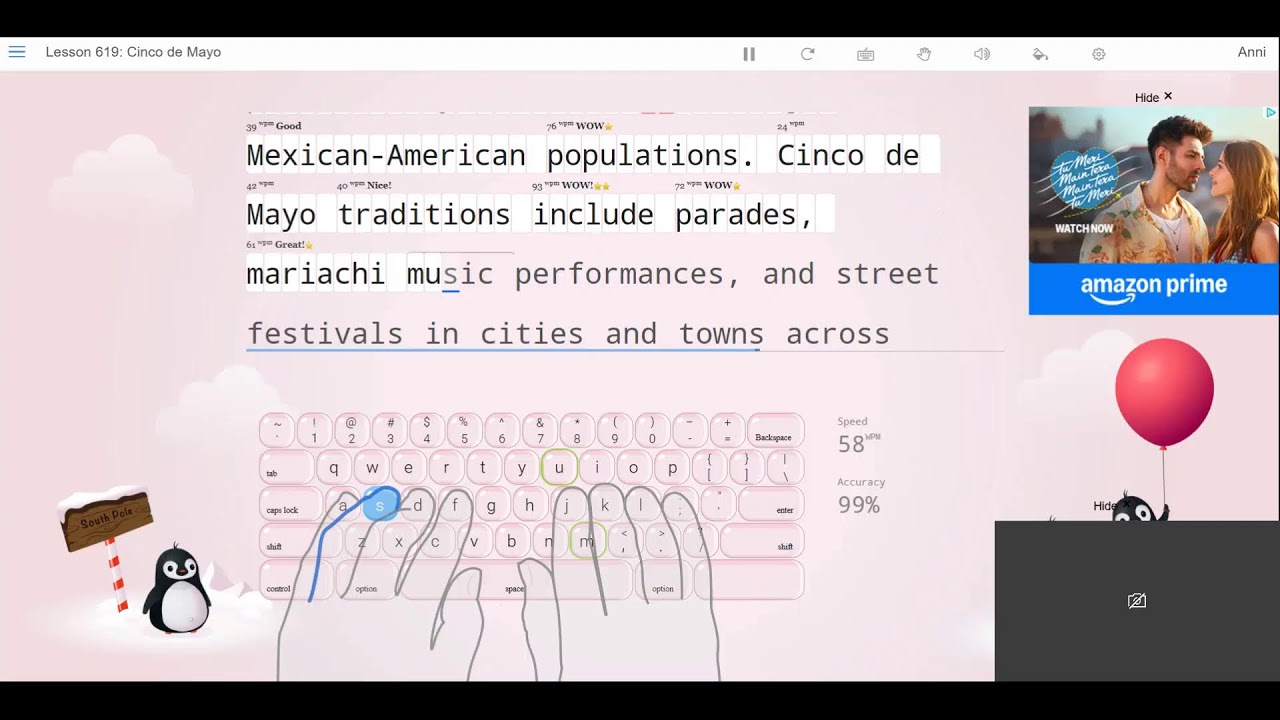Image resolution: width=1280 pixels, height=720 pixels.
Task: Click the enter key on virtual keyboard
Action: tap(771, 505)
